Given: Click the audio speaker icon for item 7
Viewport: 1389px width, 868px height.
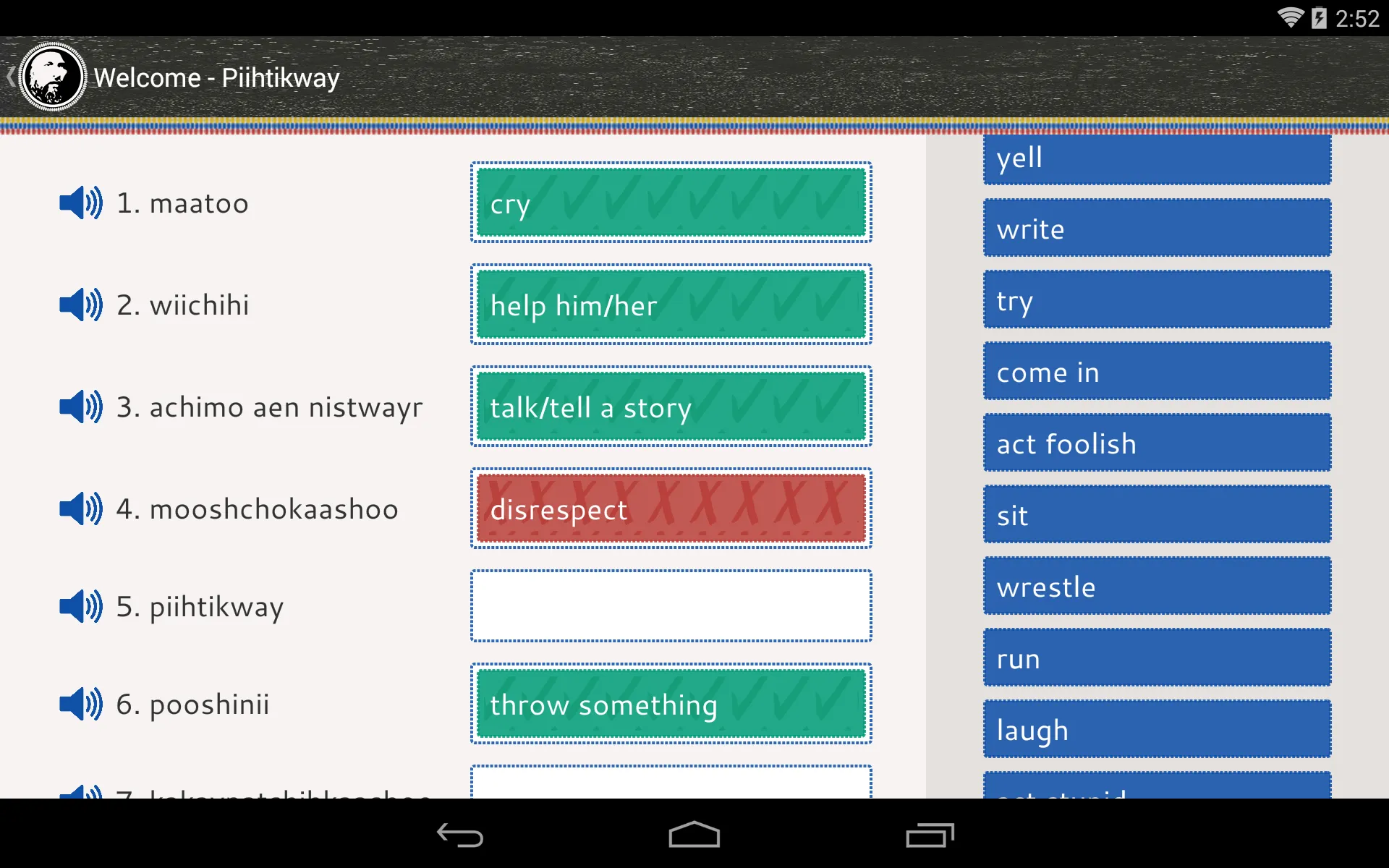Looking at the screenshot, I should pos(80,790).
